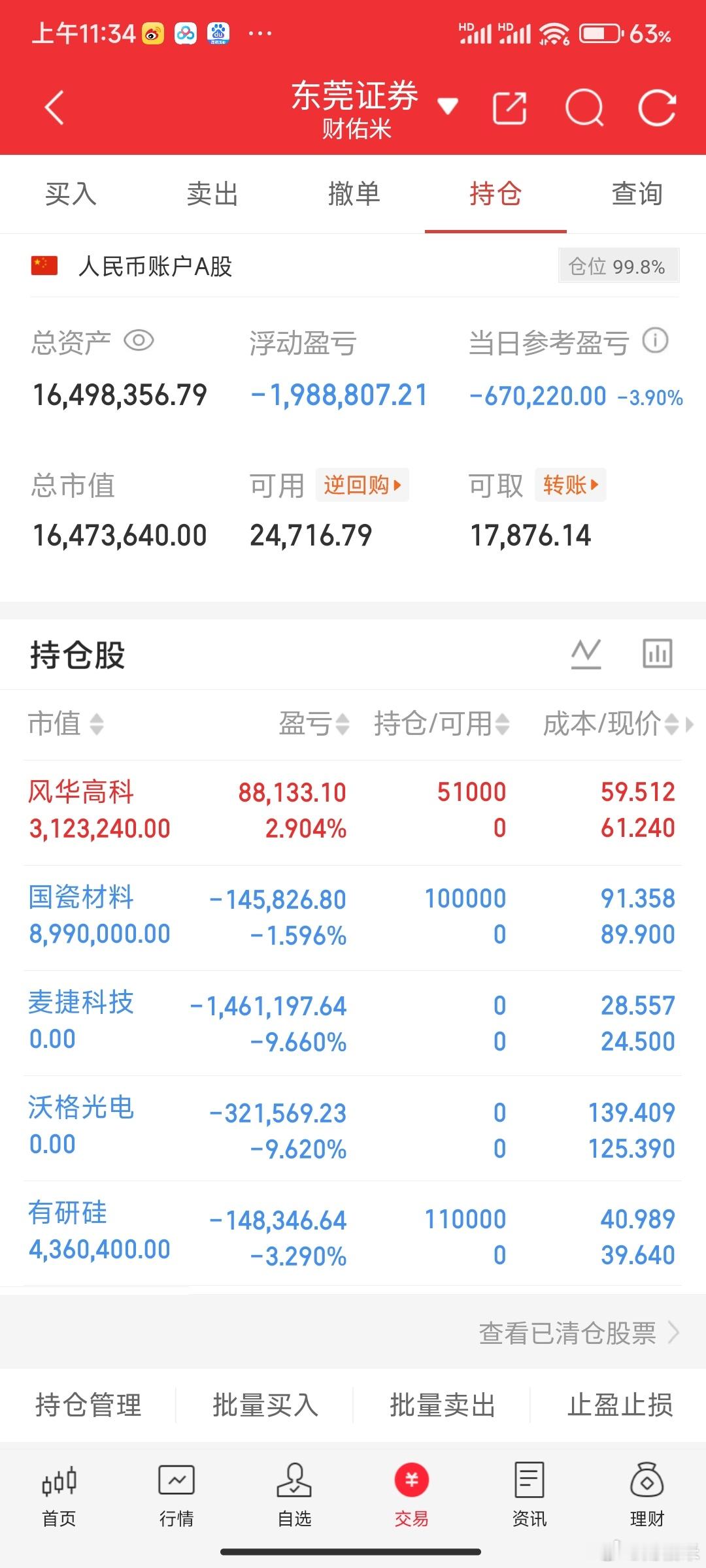Sort holdings by 市值 column

click(x=66, y=724)
